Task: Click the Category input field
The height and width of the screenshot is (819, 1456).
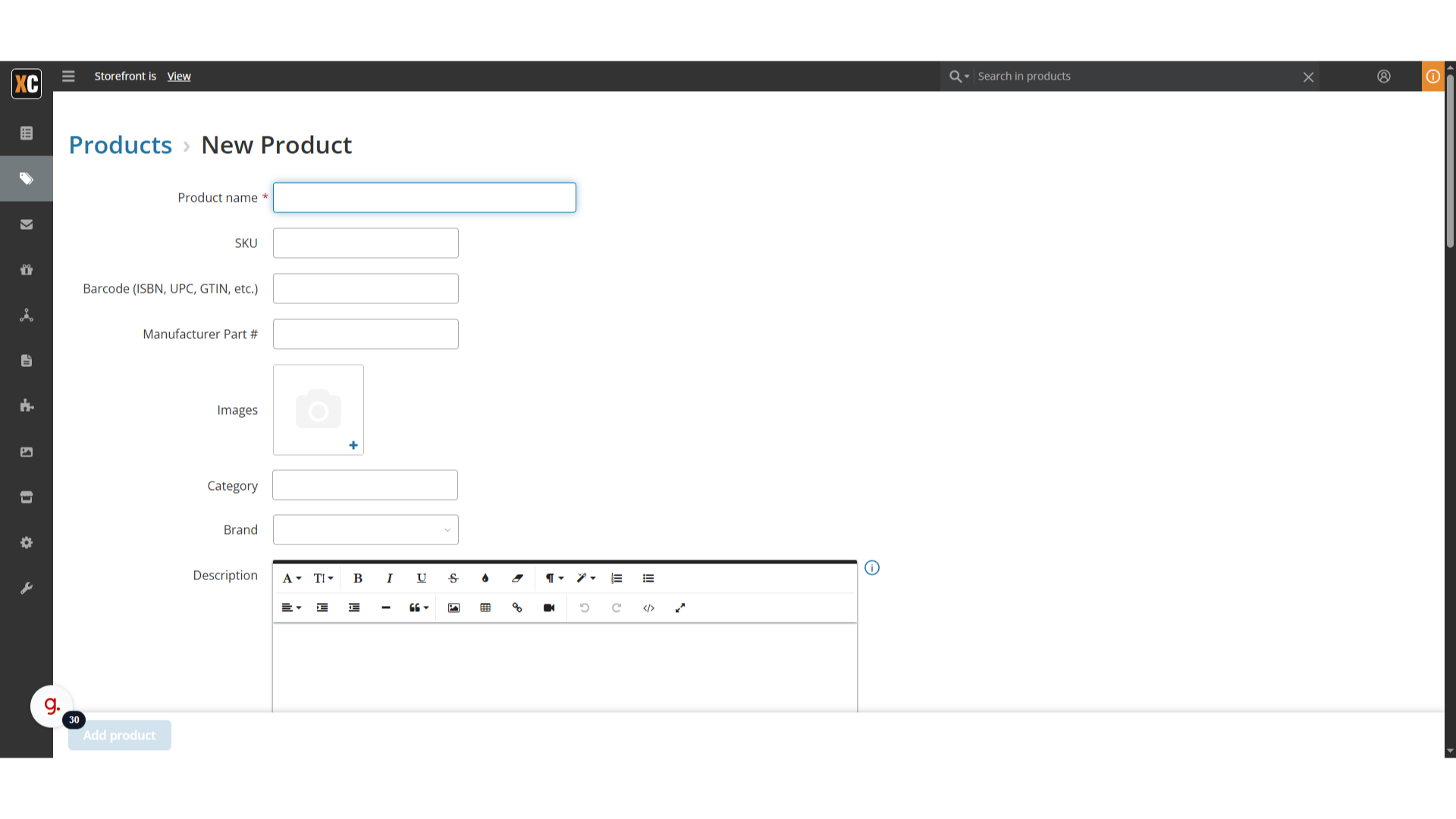Action: [365, 485]
